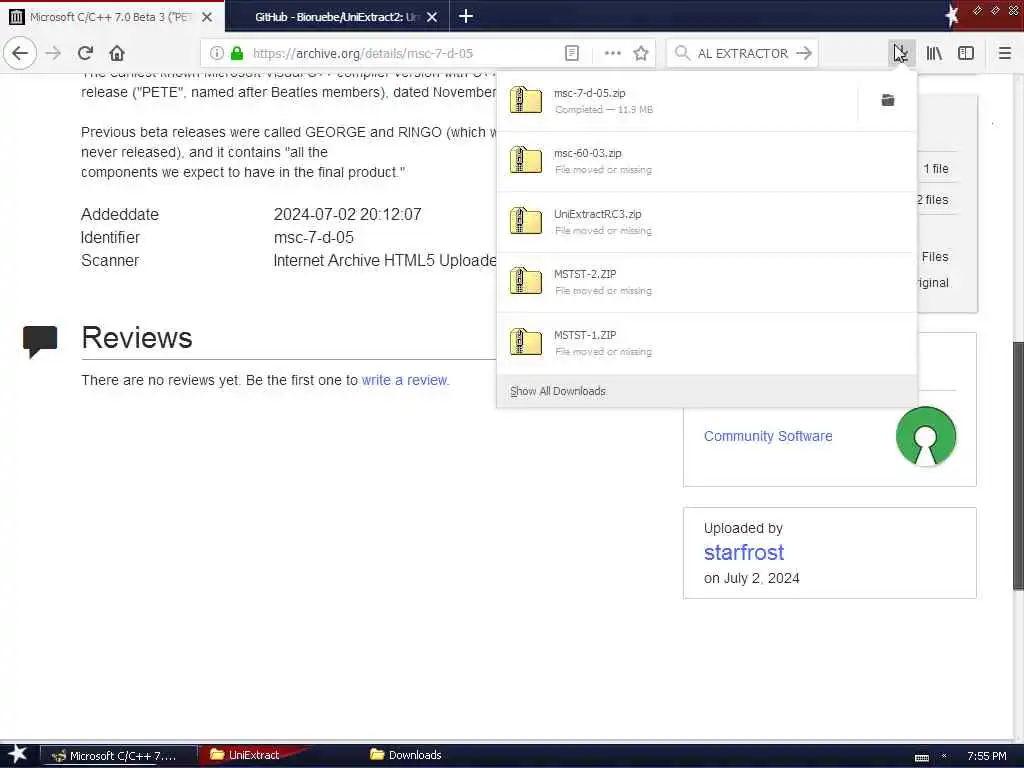Click the search magnifier icon
This screenshot has height=768, width=1024.
(x=682, y=53)
